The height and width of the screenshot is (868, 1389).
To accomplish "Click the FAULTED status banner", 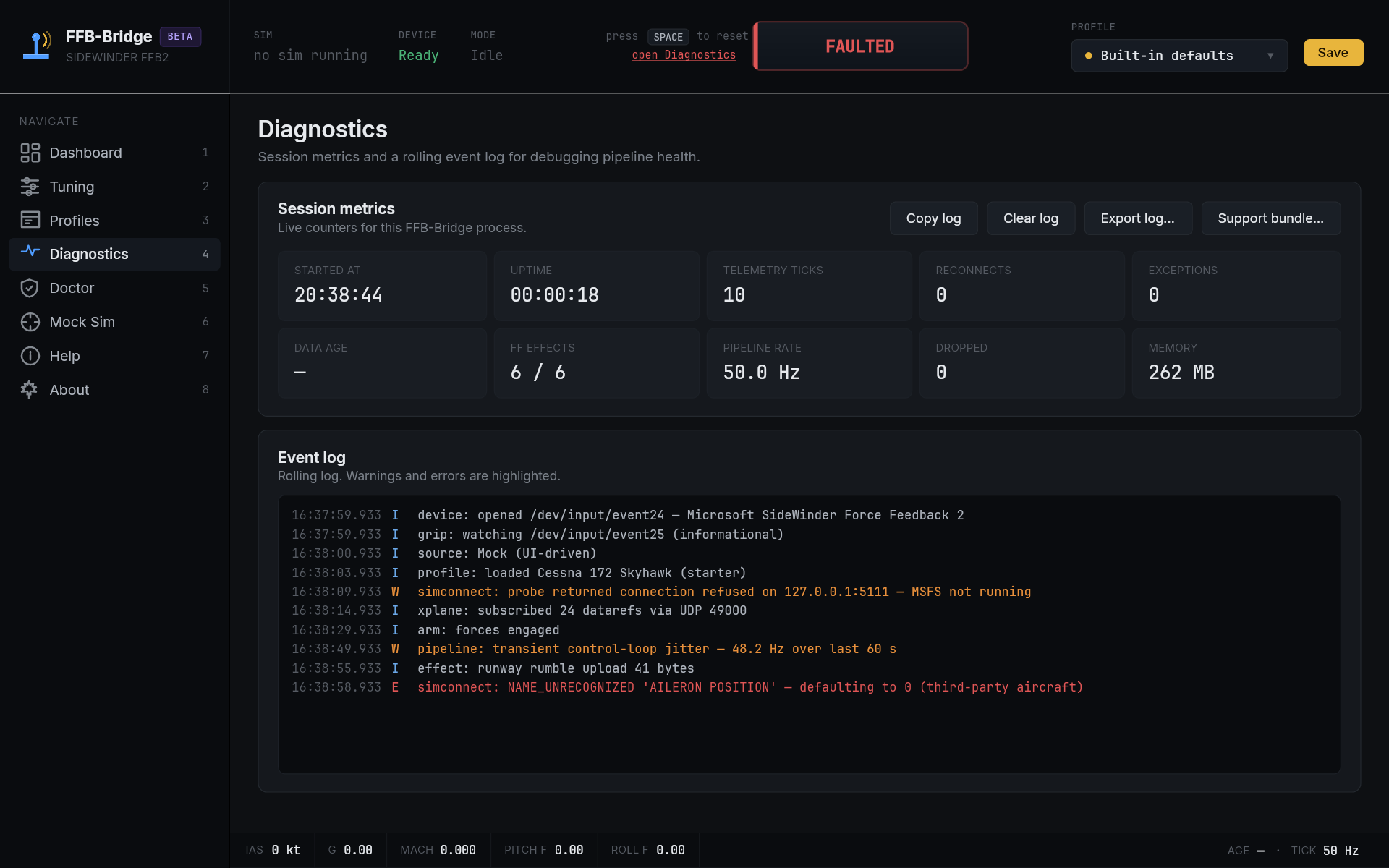I will coord(860,46).
